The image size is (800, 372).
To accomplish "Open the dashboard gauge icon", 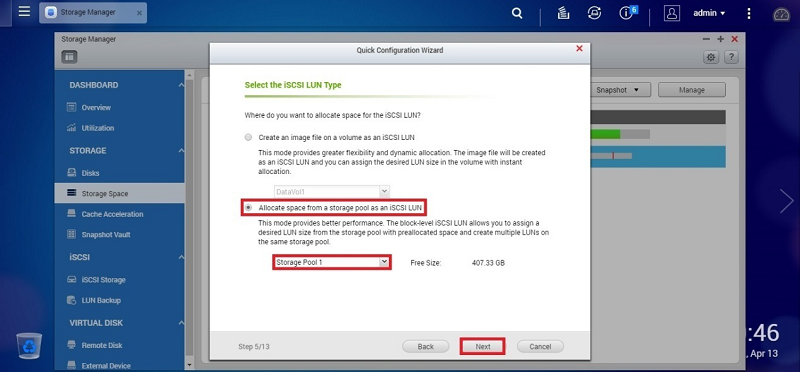I will [x=781, y=14].
